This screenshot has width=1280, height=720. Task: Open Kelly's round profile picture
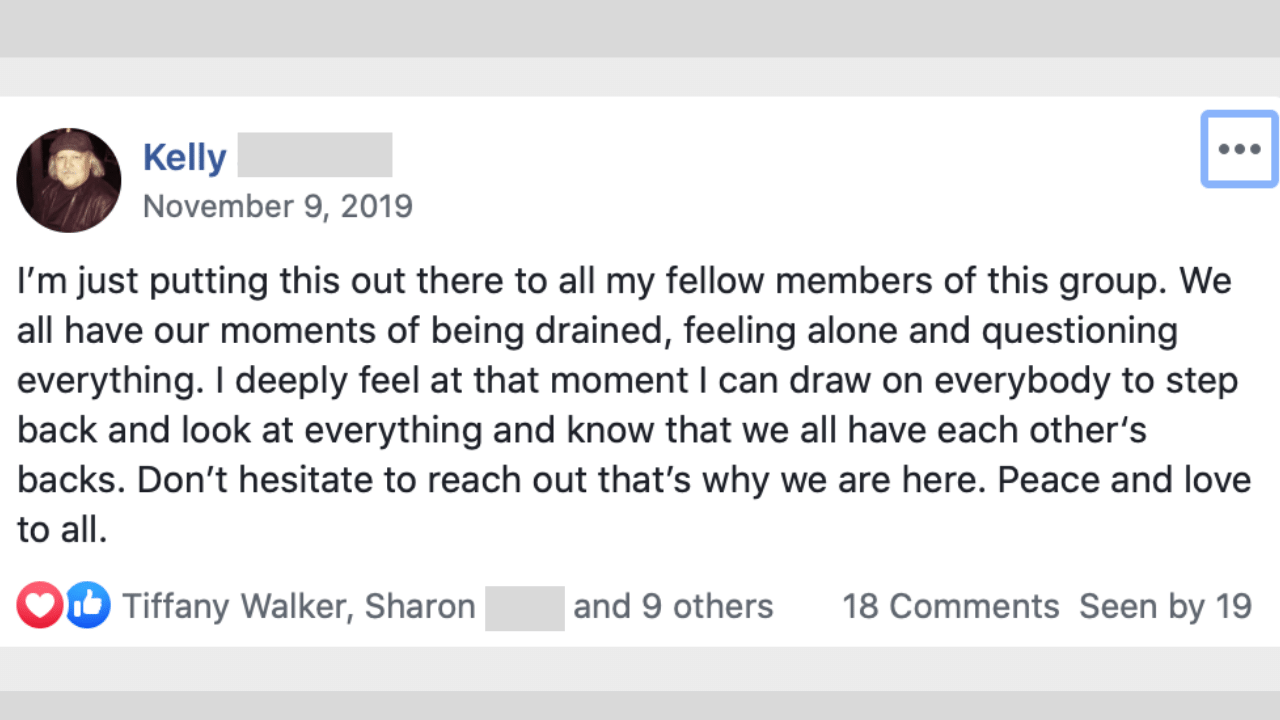coord(69,180)
